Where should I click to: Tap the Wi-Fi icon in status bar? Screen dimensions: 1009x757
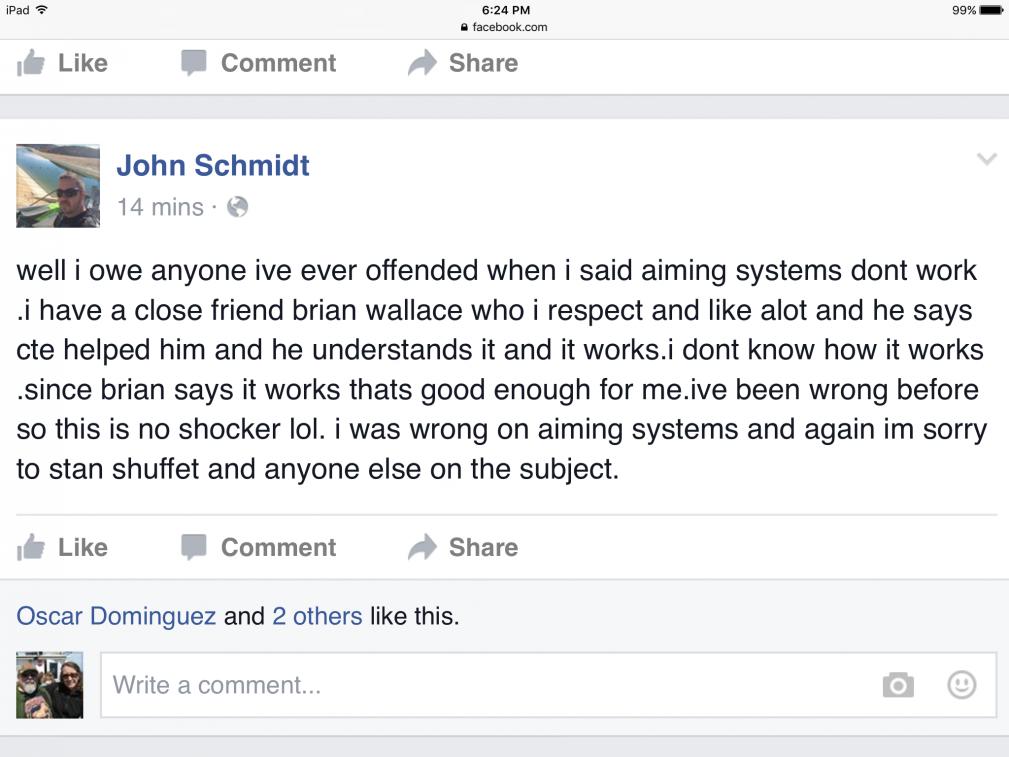pyautogui.click(x=42, y=10)
